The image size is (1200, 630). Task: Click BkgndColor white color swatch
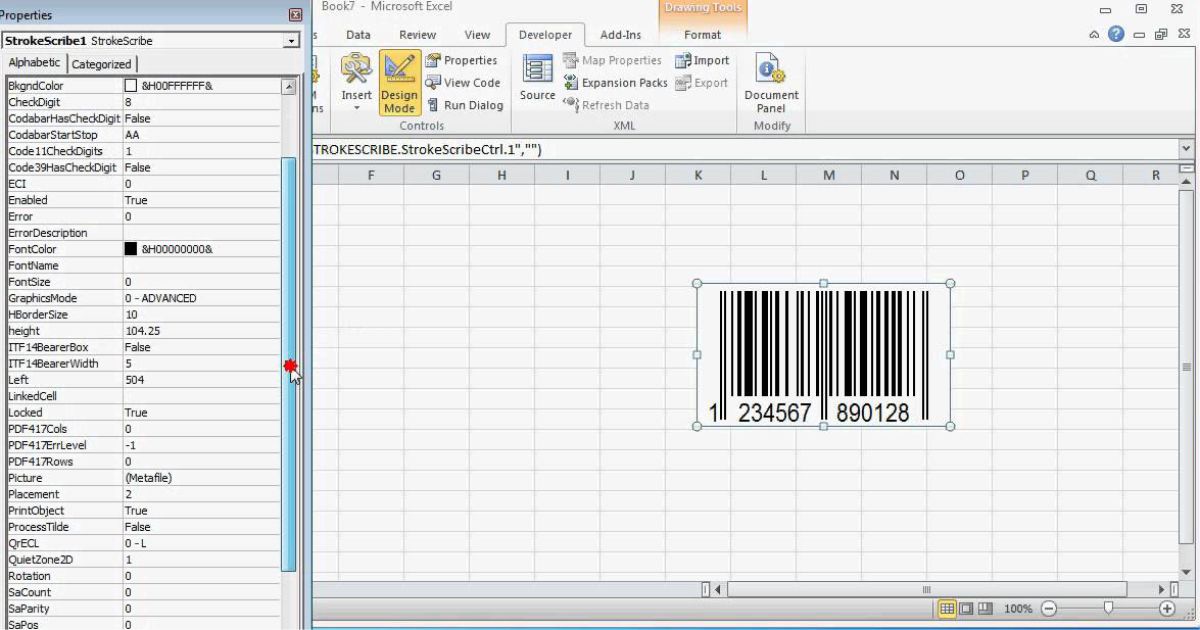tap(130, 86)
